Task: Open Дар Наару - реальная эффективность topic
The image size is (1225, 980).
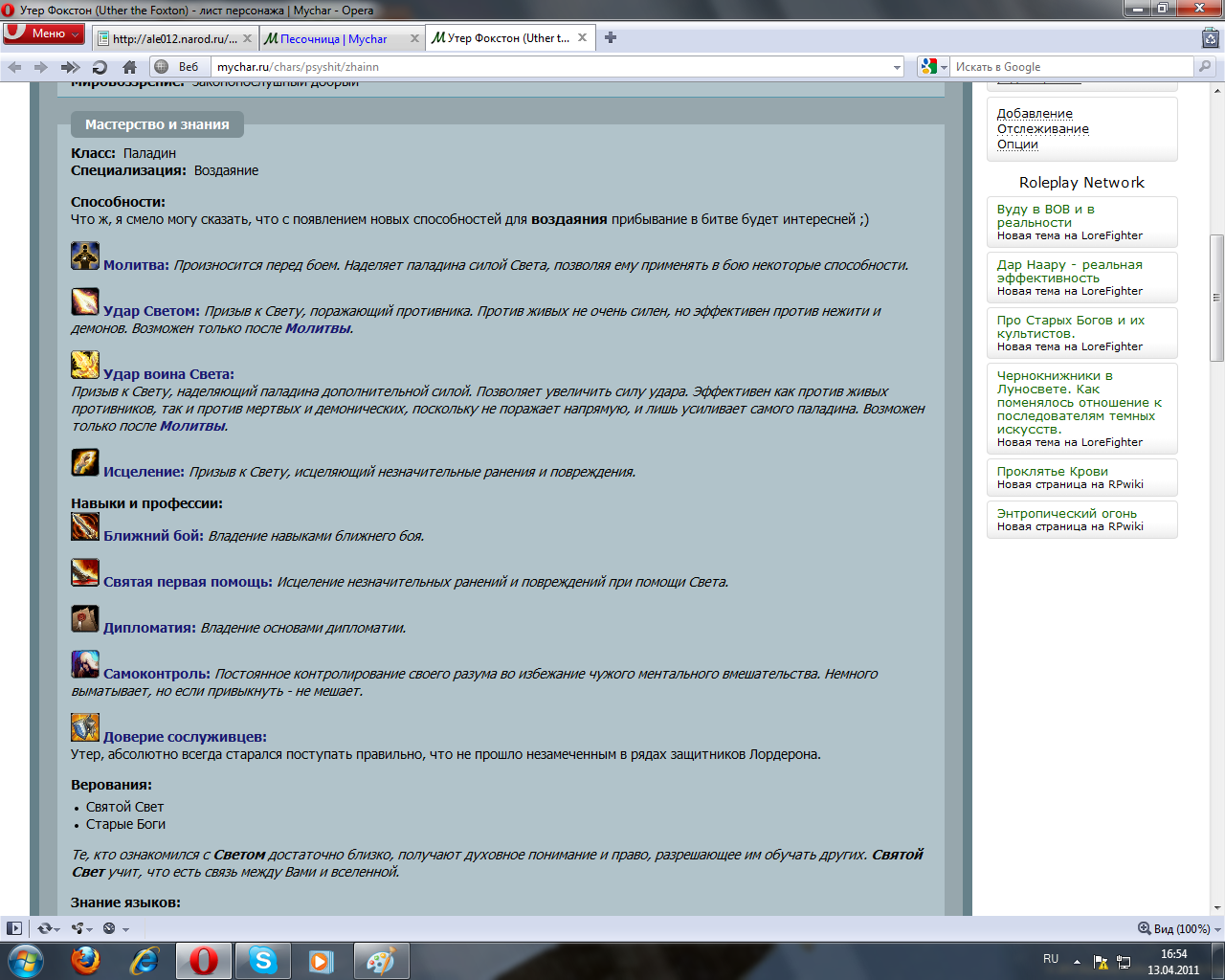Action: coord(1070,271)
